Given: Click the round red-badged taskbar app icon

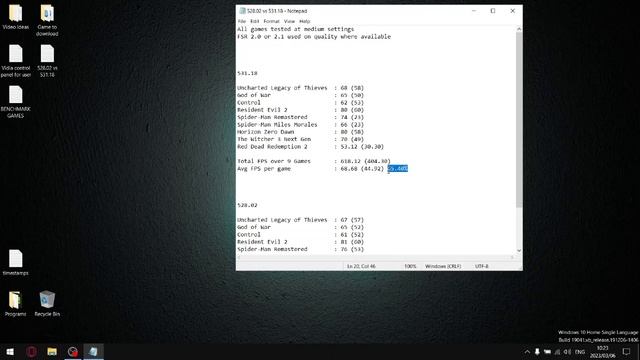Looking at the screenshot, I should point(73,351).
